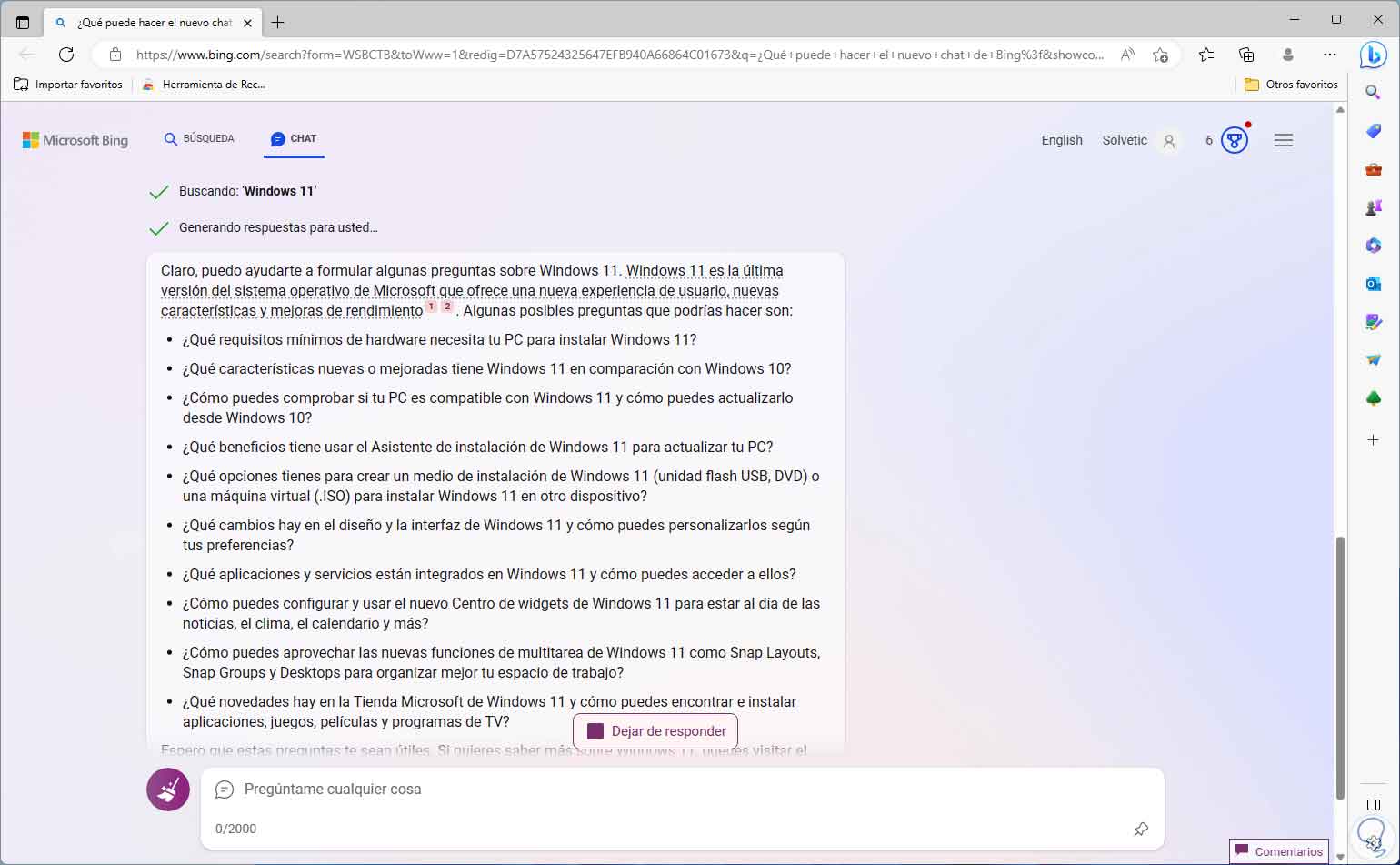This screenshot has height=865, width=1400.
Task: Open the green tree icon in sidebar
Action: (1373, 398)
